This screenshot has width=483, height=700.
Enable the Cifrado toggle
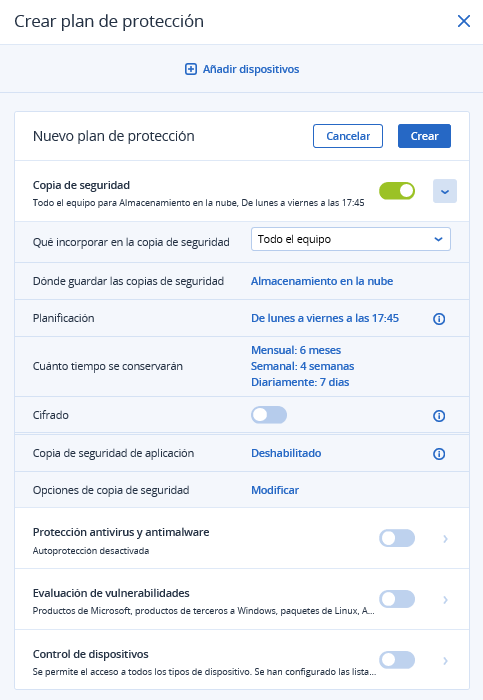click(x=269, y=415)
